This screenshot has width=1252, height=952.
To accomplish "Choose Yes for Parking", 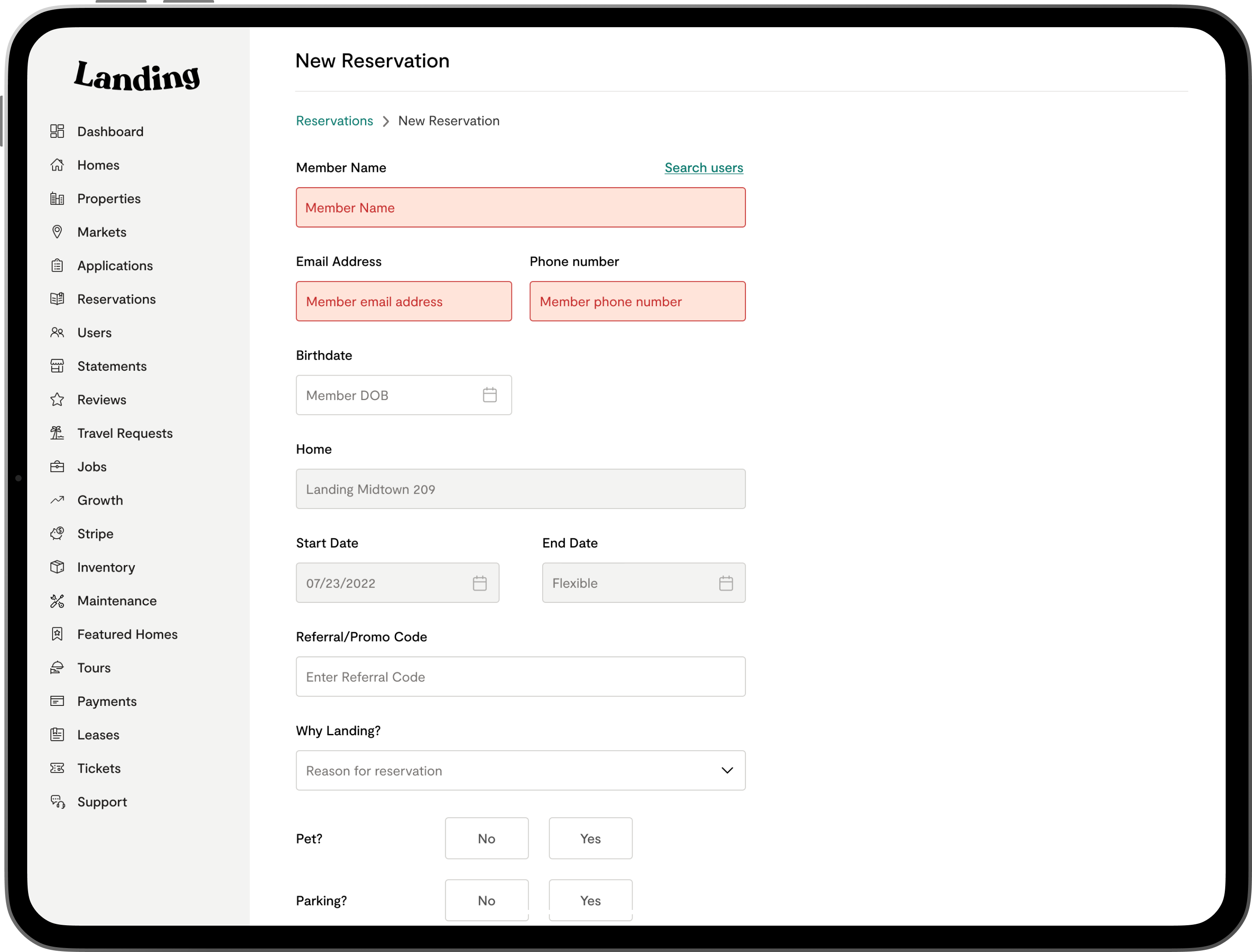I will (x=590, y=900).
